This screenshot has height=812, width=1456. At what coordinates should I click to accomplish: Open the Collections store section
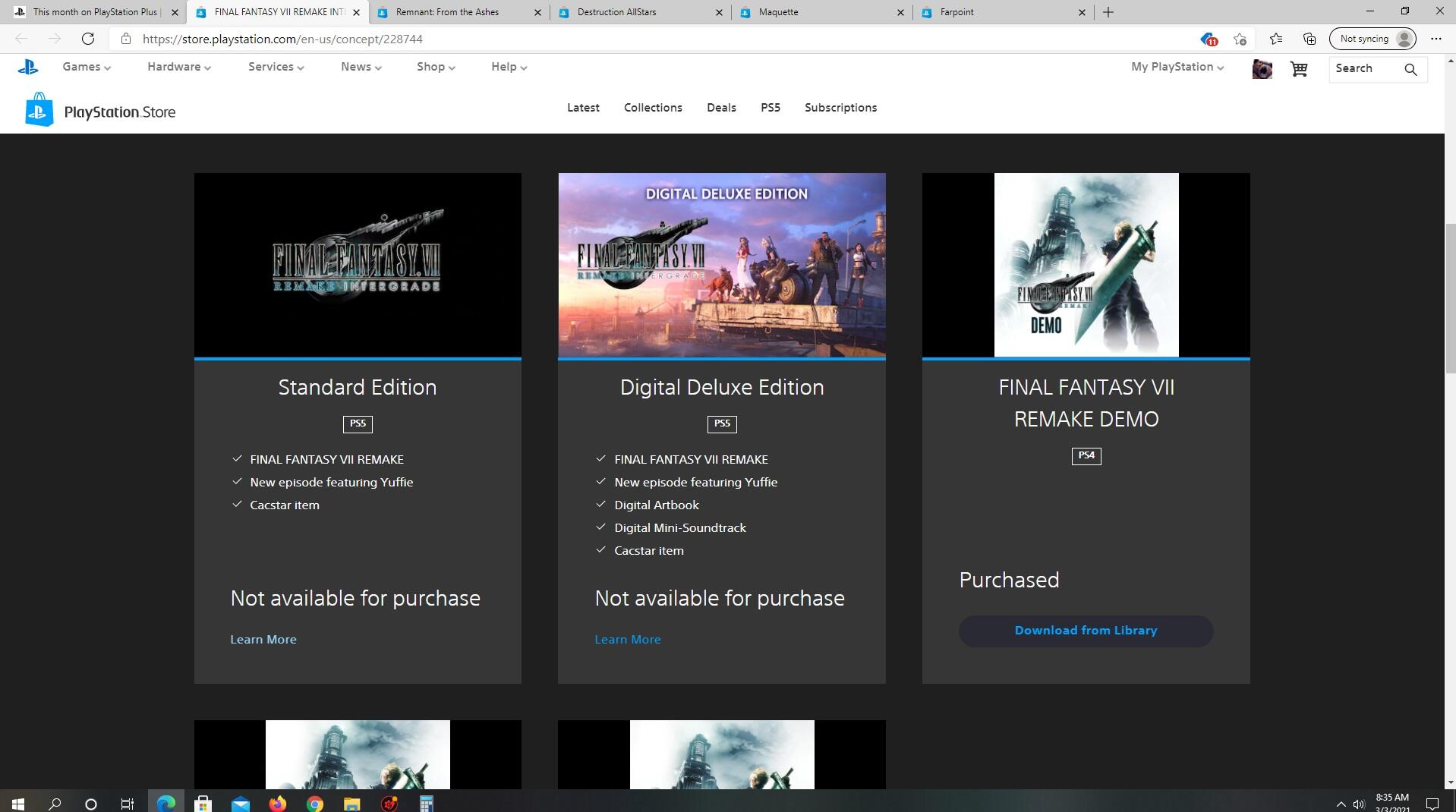tap(653, 108)
